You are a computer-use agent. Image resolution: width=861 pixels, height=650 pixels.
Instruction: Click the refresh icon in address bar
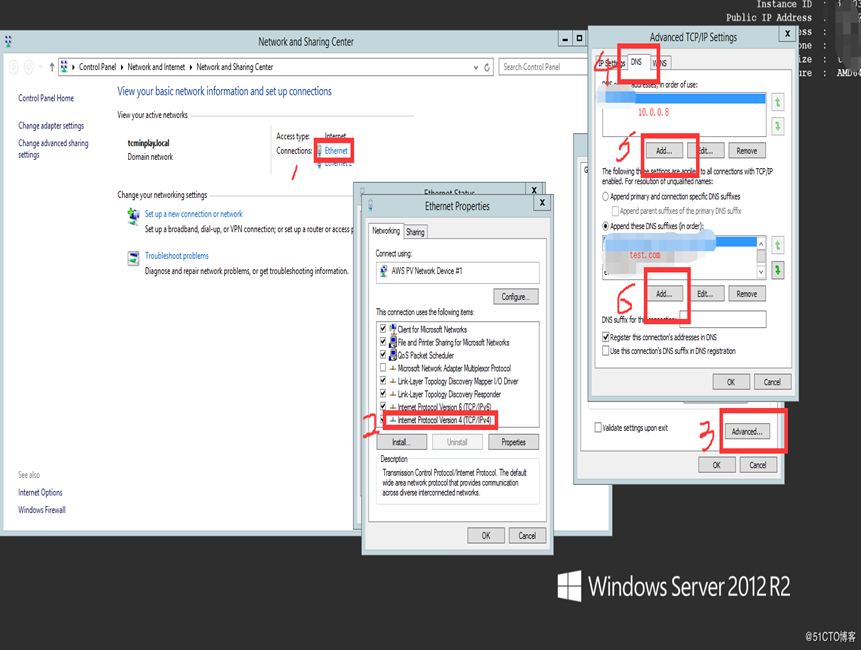tap(487, 68)
